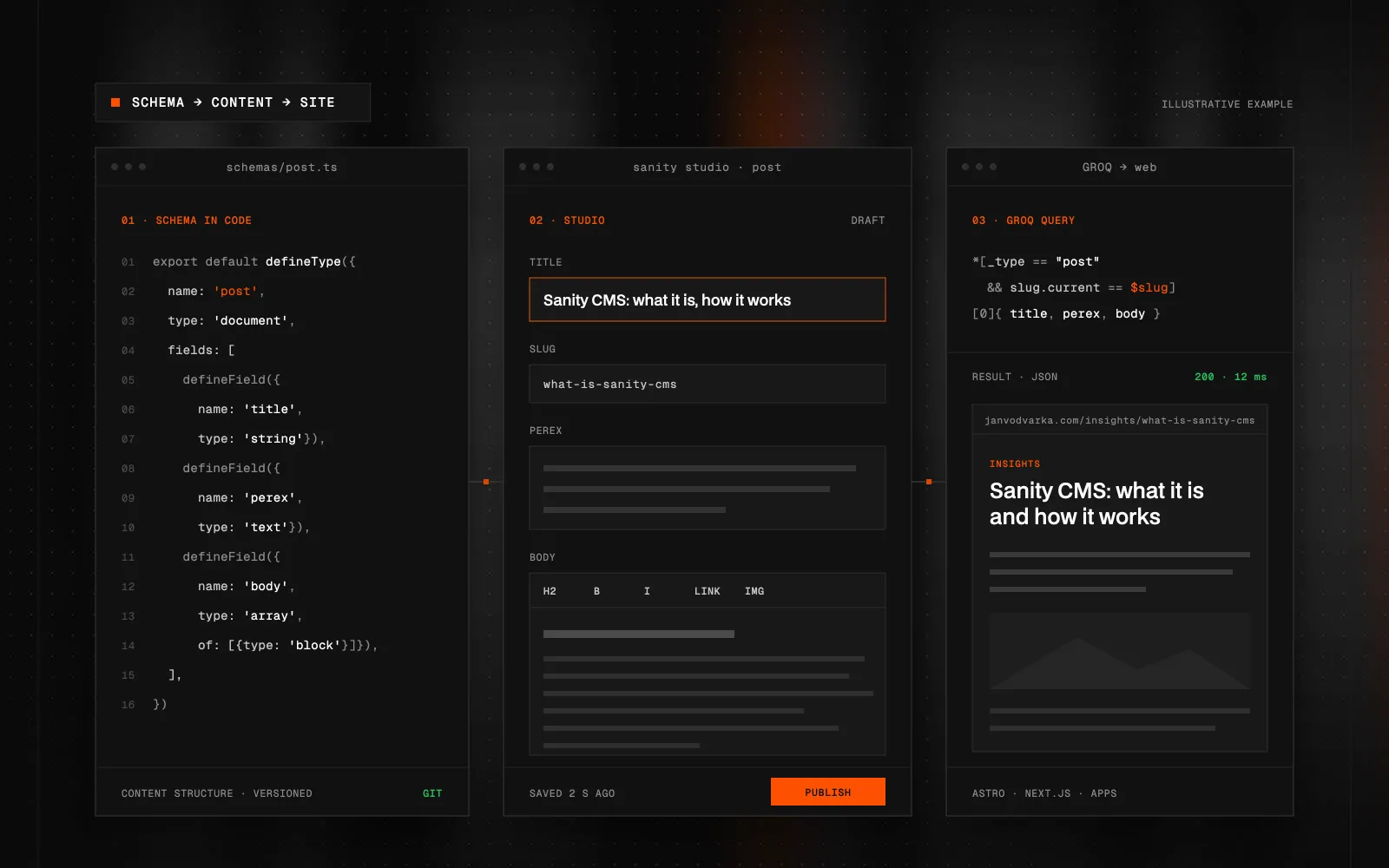Click the 01 · SCHEMA IN CODE heading
1389x868 pixels.
187,220
